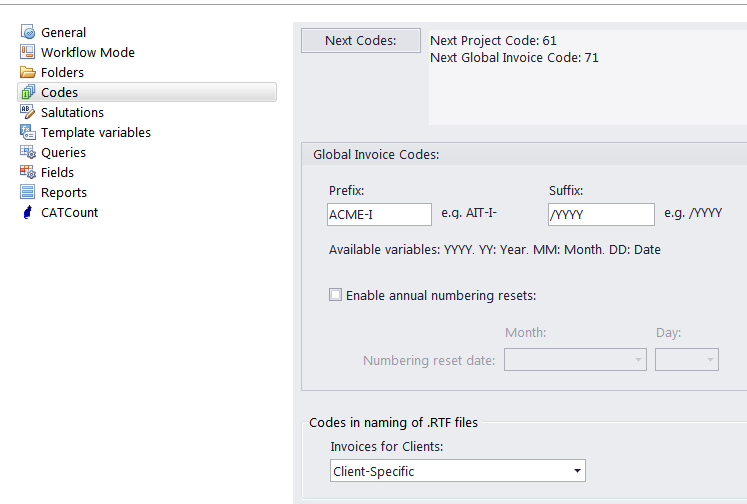Open the Day reset date dropdown
This screenshot has height=504, width=747.
(x=686, y=360)
